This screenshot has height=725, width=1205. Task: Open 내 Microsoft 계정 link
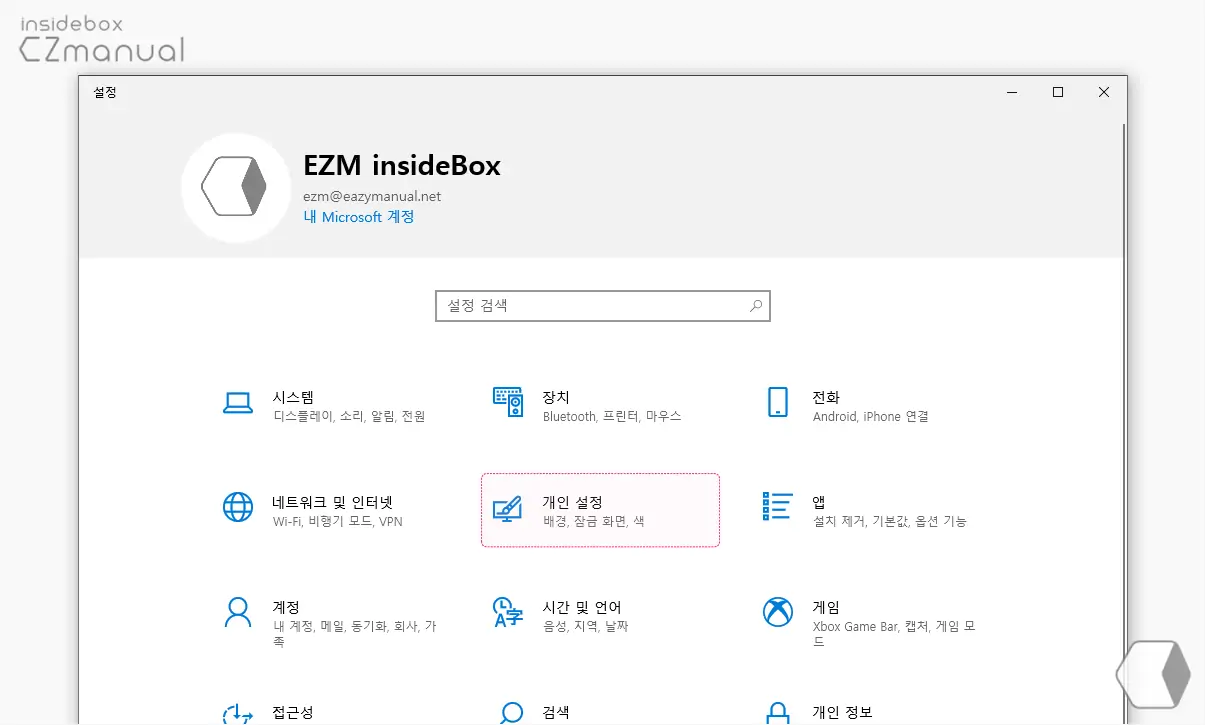click(x=358, y=216)
